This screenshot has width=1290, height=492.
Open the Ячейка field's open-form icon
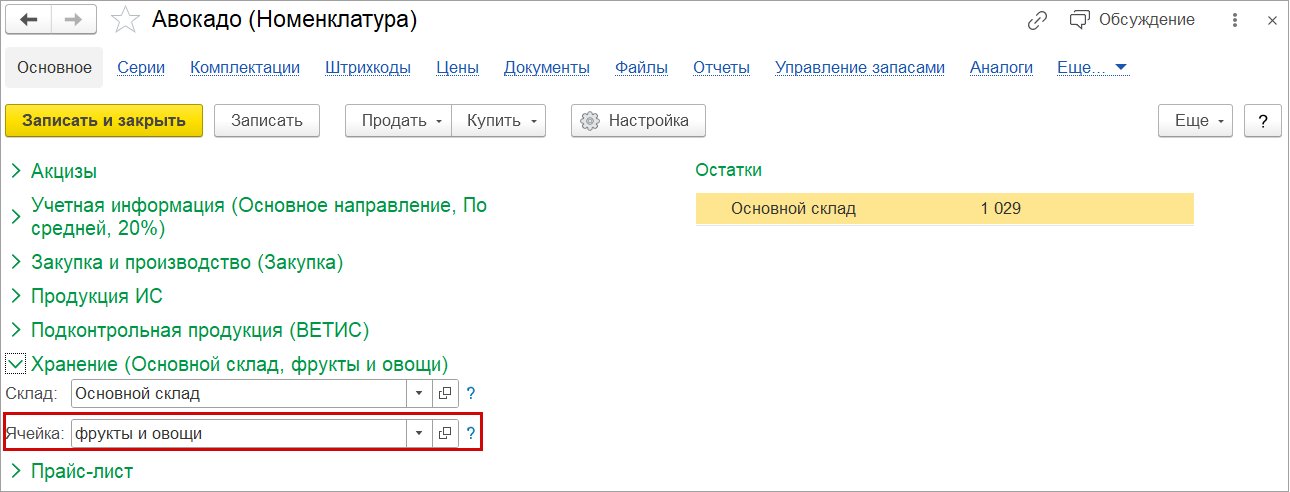(x=445, y=434)
